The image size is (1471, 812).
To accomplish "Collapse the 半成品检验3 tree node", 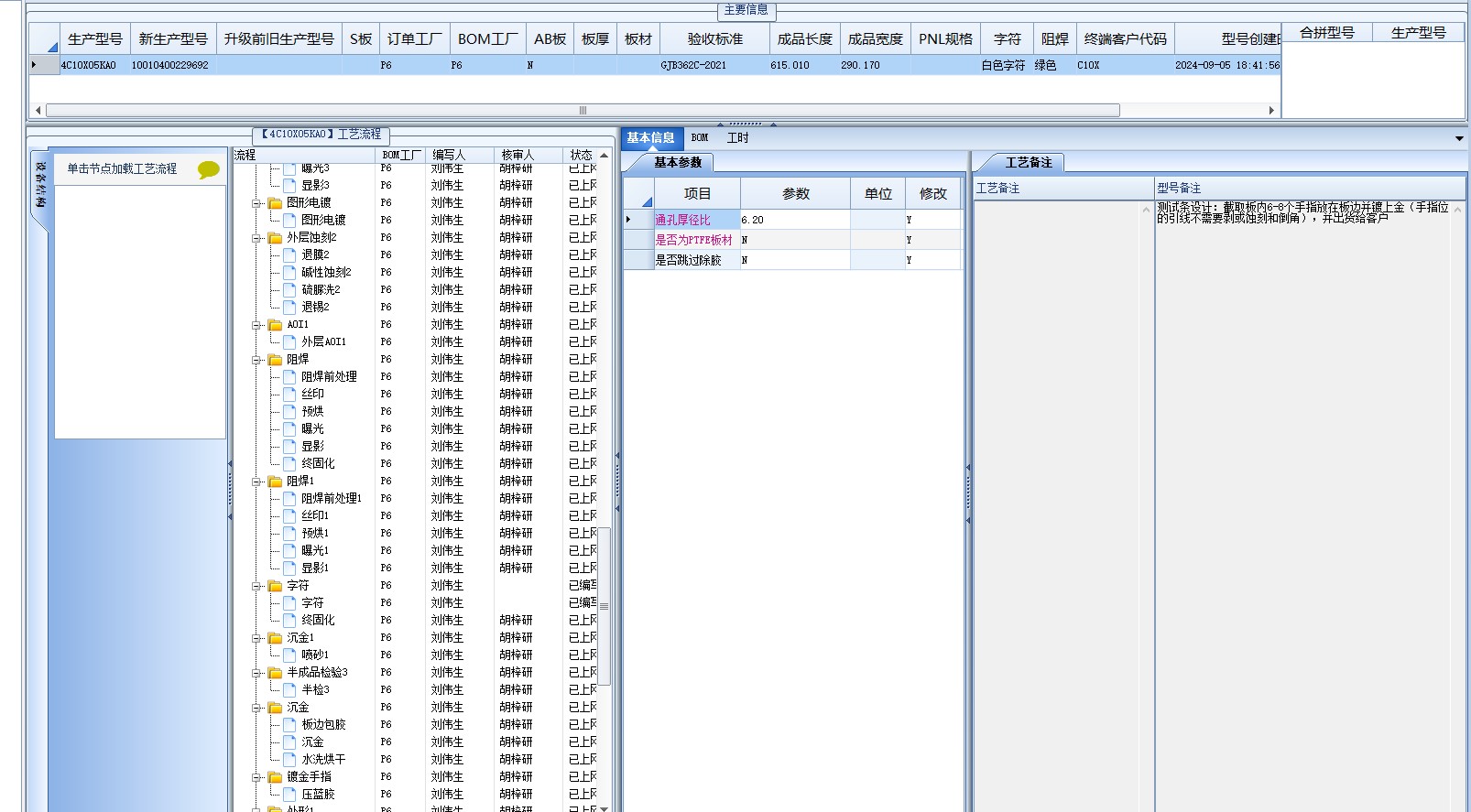I will (257, 673).
